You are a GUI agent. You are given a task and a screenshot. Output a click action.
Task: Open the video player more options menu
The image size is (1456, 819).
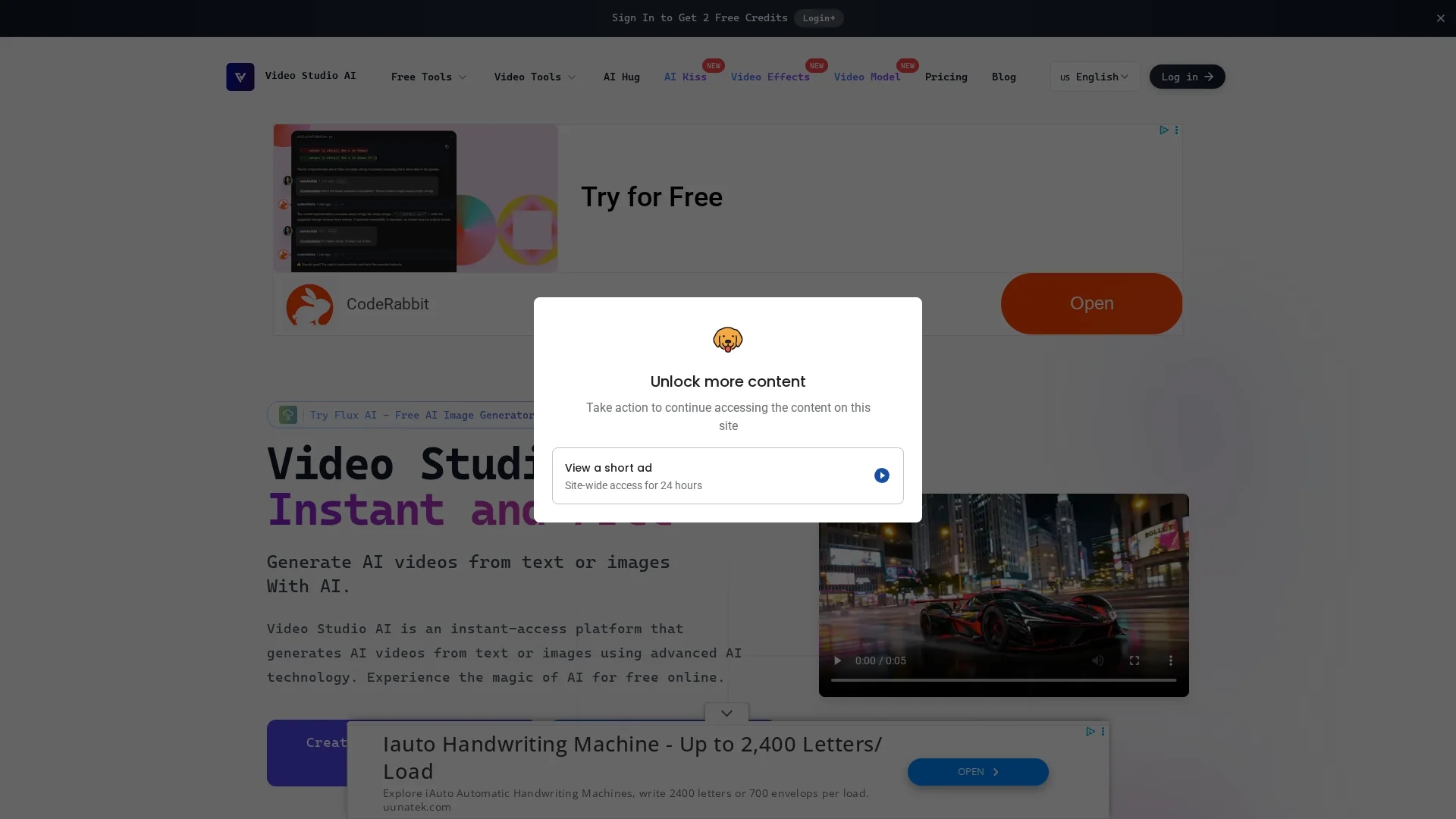click(1170, 661)
